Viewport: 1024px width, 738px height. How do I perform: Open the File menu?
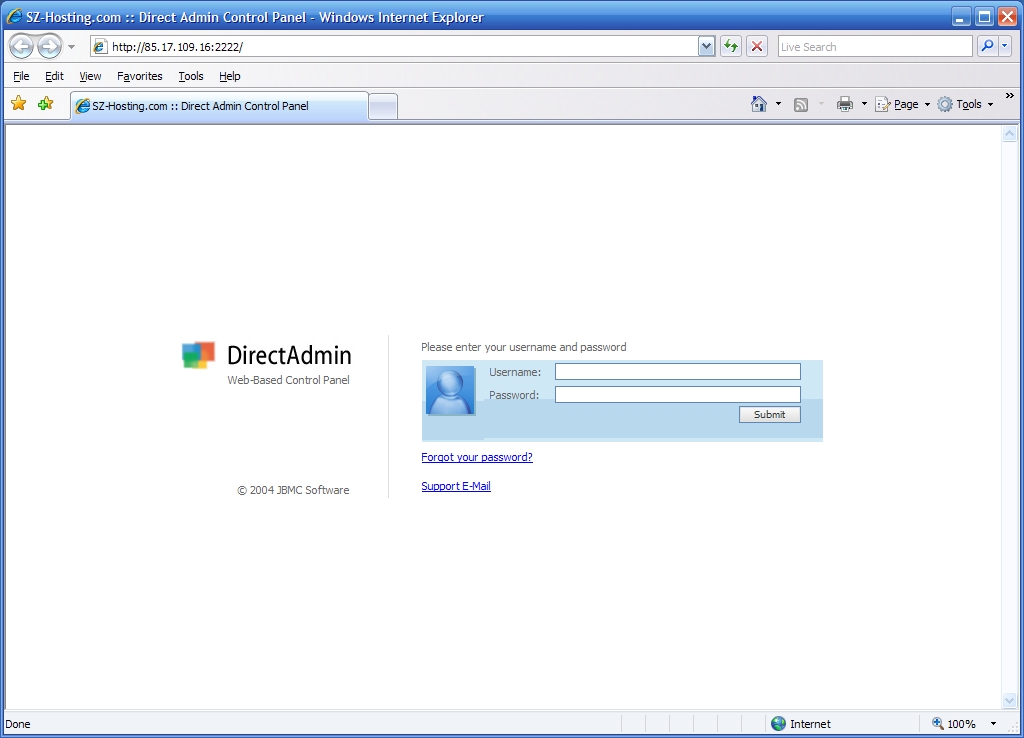21,76
